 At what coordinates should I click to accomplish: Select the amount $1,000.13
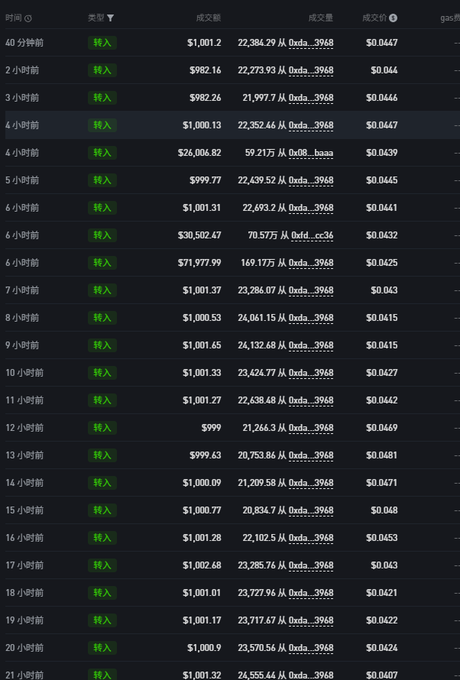[202, 125]
